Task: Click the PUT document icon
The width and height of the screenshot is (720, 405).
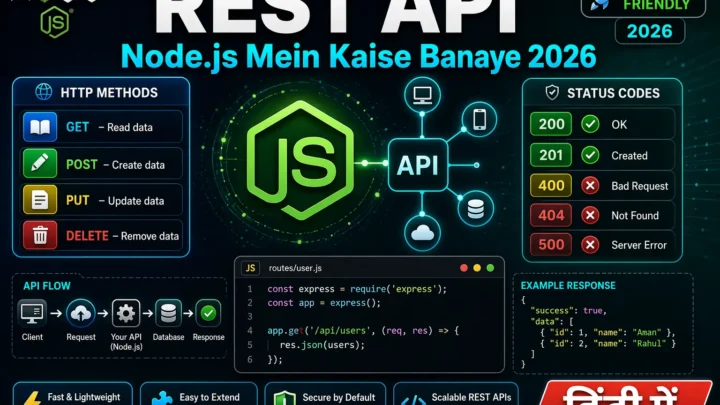Action: (40, 200)
